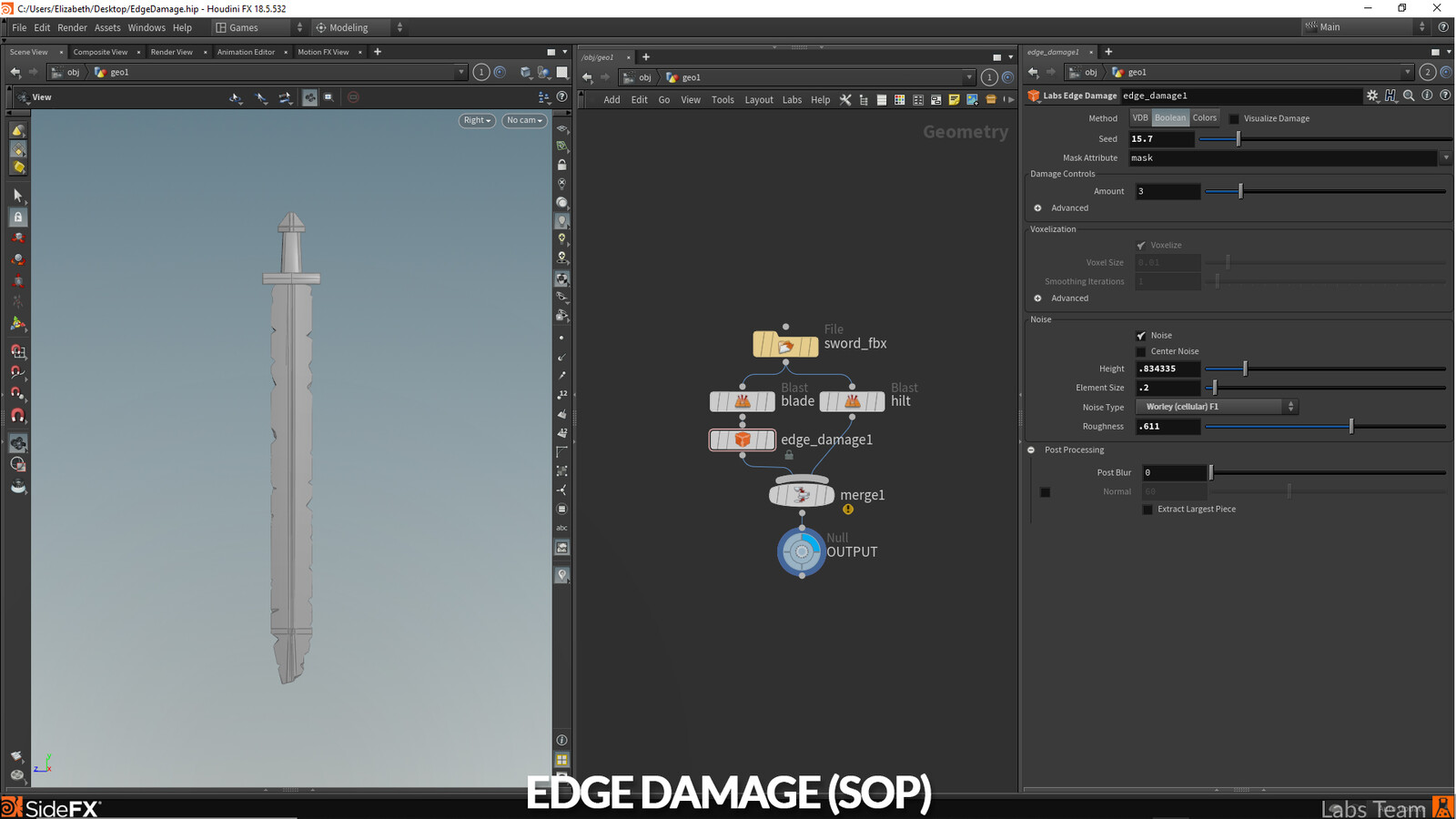
Task: Select the sword_fbx File node
Action: (784, 344)
